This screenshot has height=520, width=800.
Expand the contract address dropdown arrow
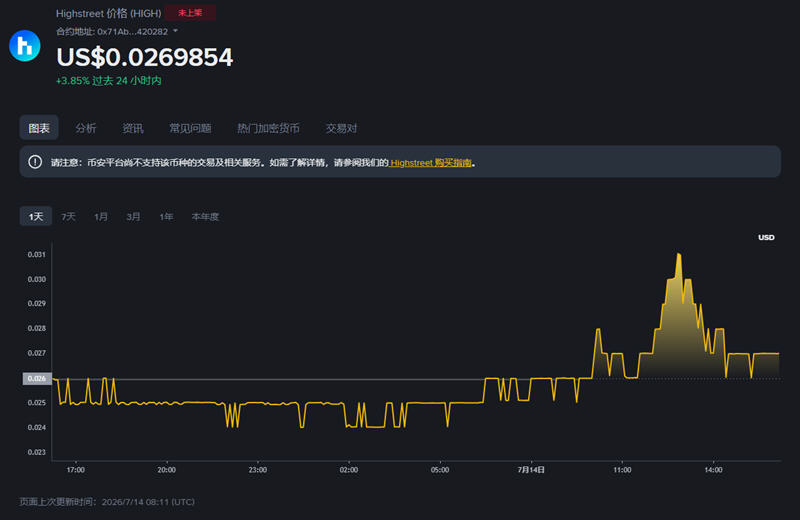[x=176, y=31]
